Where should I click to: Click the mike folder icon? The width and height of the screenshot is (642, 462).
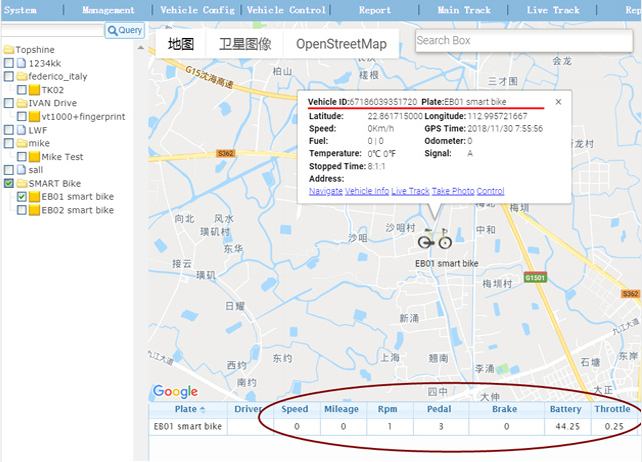pyautogui.click(x=22, y=143)
